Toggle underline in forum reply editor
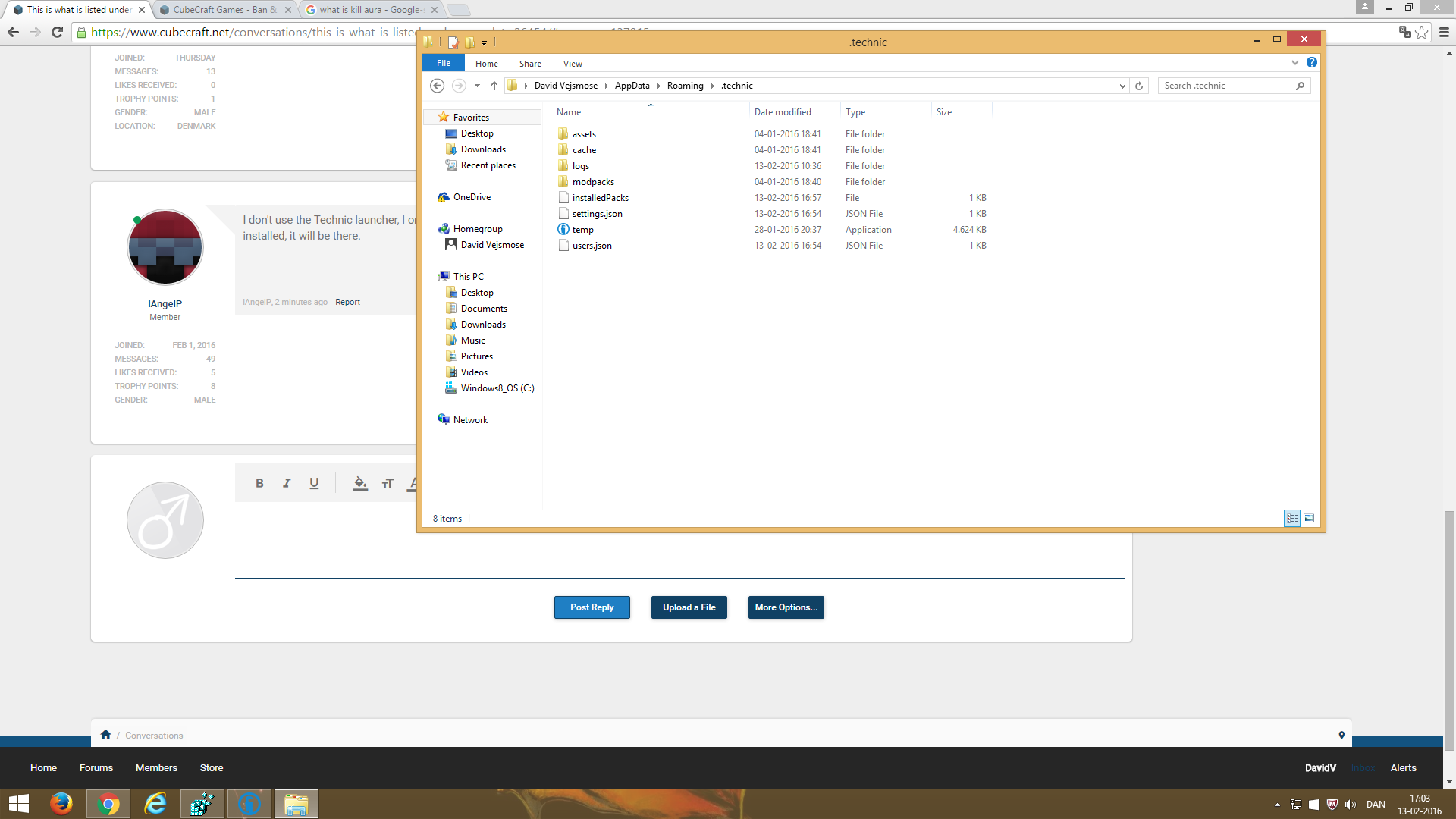Image resolution: width=1456 pixels, height=819 pixels. click(x=314, y=483)
